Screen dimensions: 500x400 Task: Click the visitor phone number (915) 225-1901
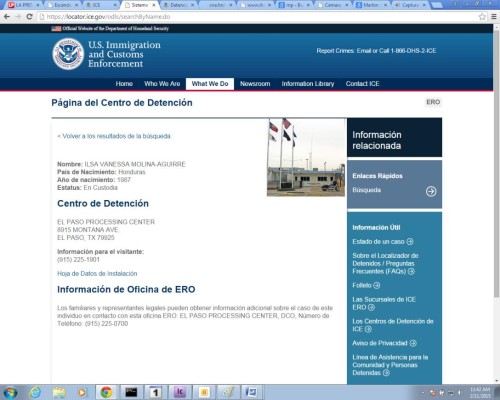pos(78,260)
